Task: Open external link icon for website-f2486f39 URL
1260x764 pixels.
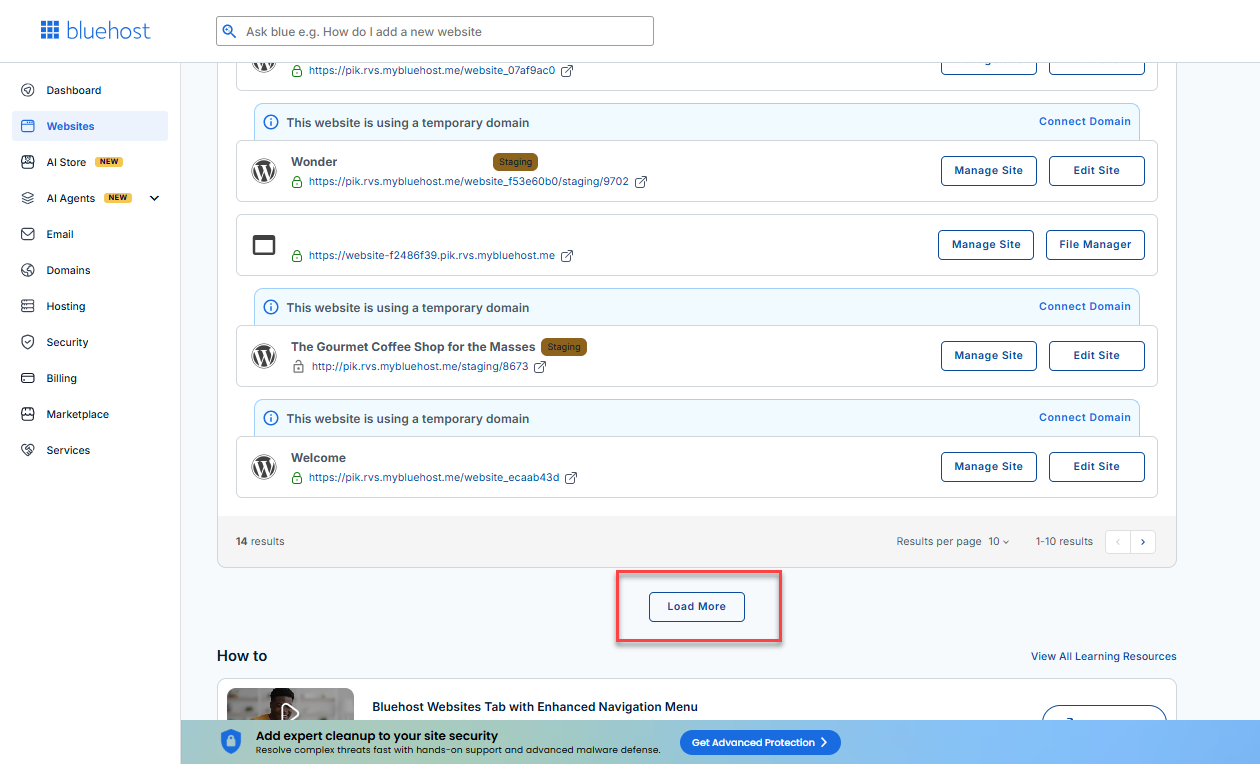Action: [567, 256]
